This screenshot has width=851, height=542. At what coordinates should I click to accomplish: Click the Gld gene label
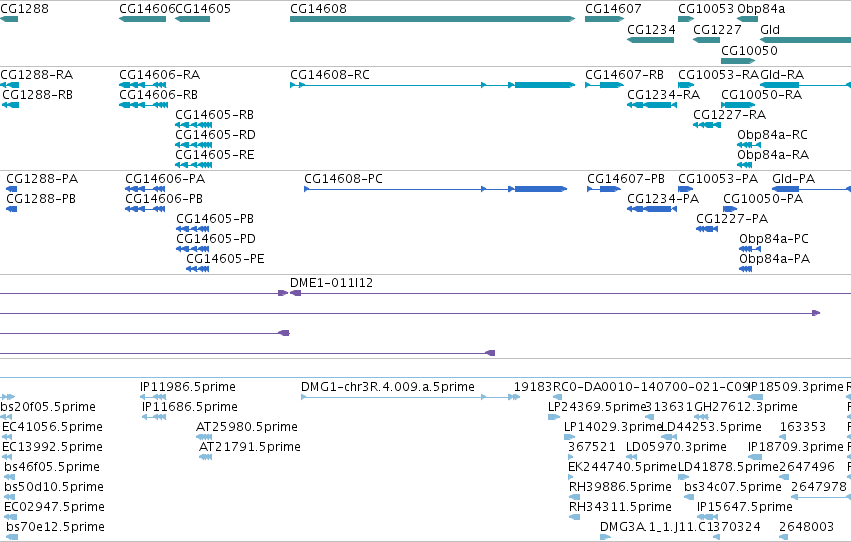coord(770,30)
